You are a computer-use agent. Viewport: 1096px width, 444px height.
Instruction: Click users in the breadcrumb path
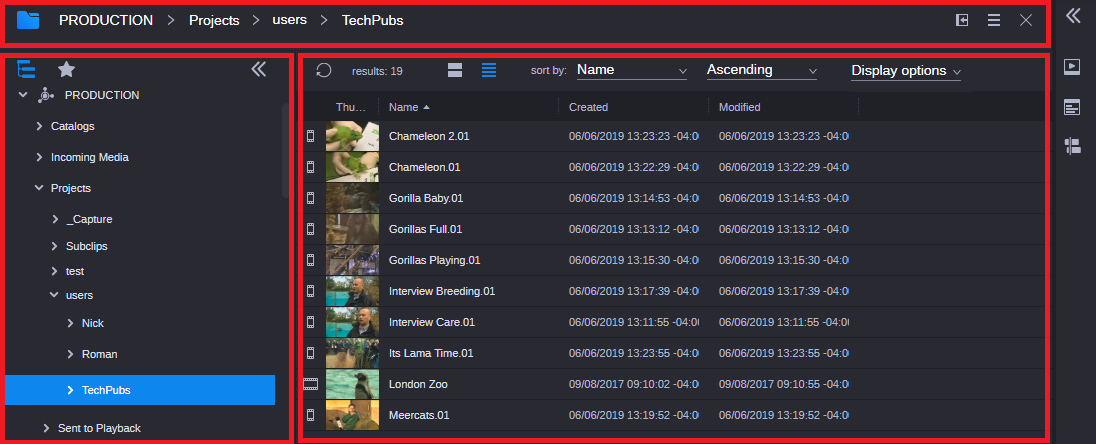(x=289, y=20)
